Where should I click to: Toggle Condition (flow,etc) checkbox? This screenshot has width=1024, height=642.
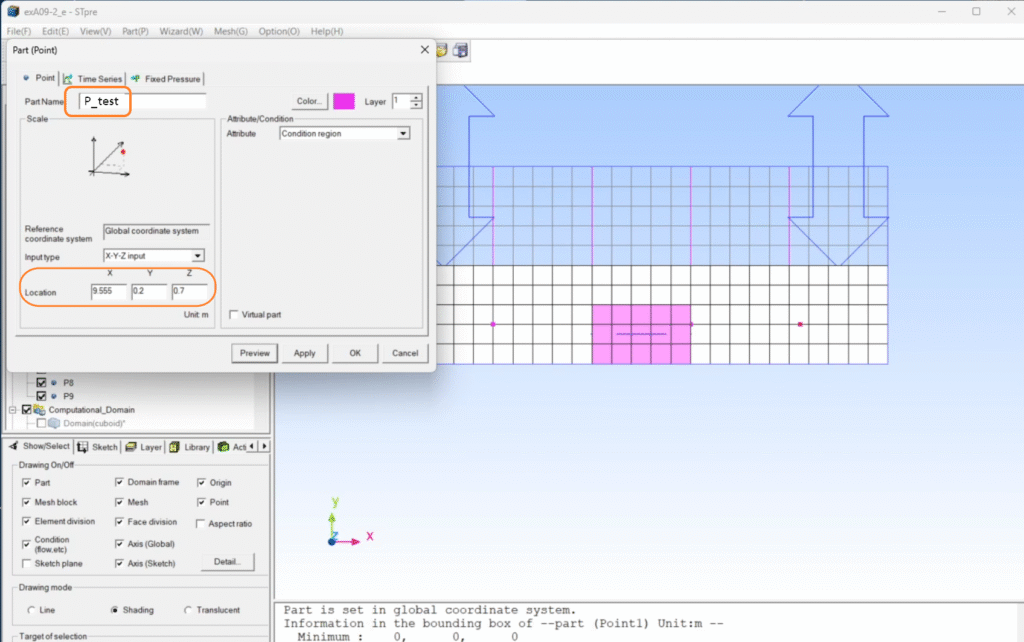[26, 544]
